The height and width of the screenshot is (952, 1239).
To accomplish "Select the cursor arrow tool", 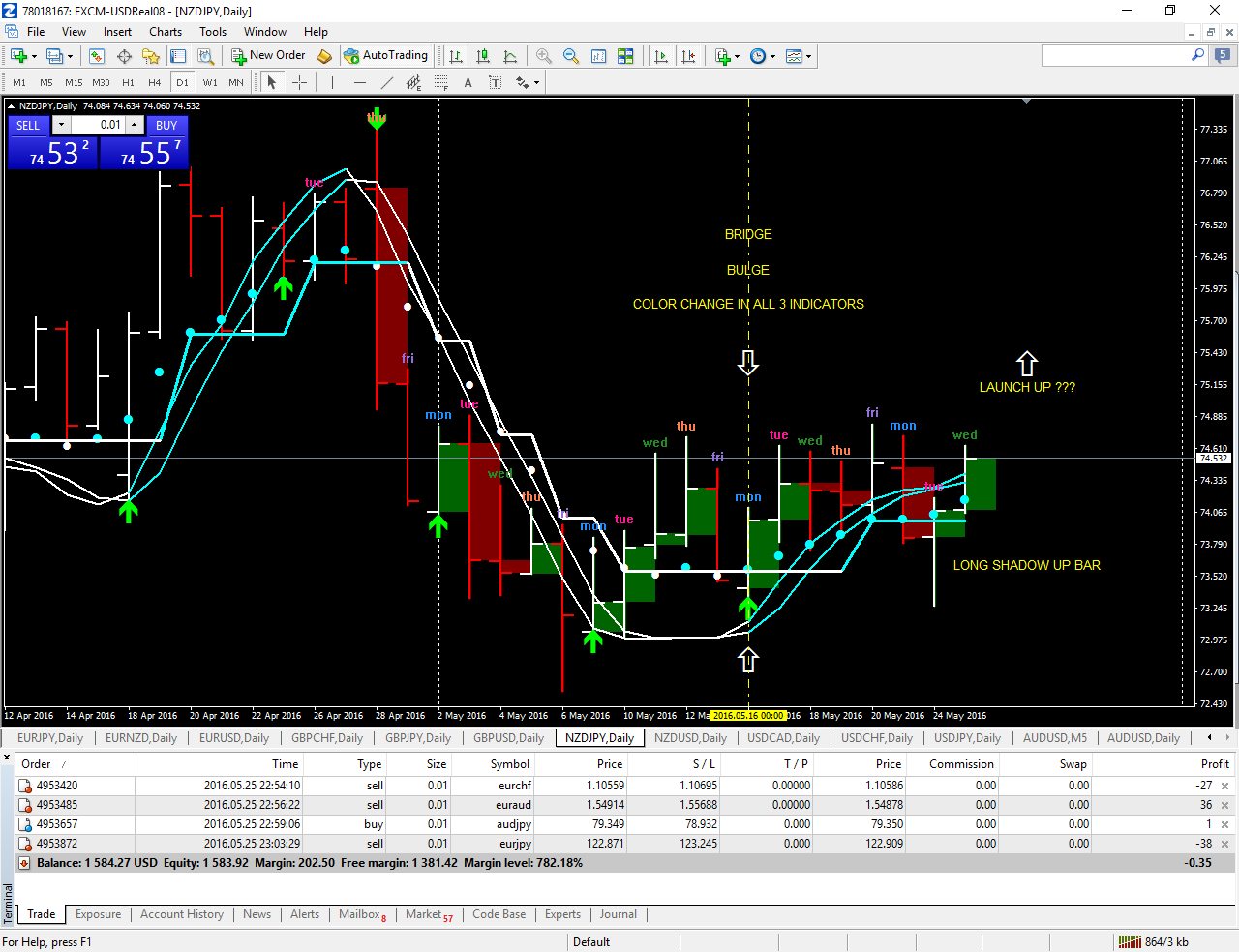I will pos(272,82).
